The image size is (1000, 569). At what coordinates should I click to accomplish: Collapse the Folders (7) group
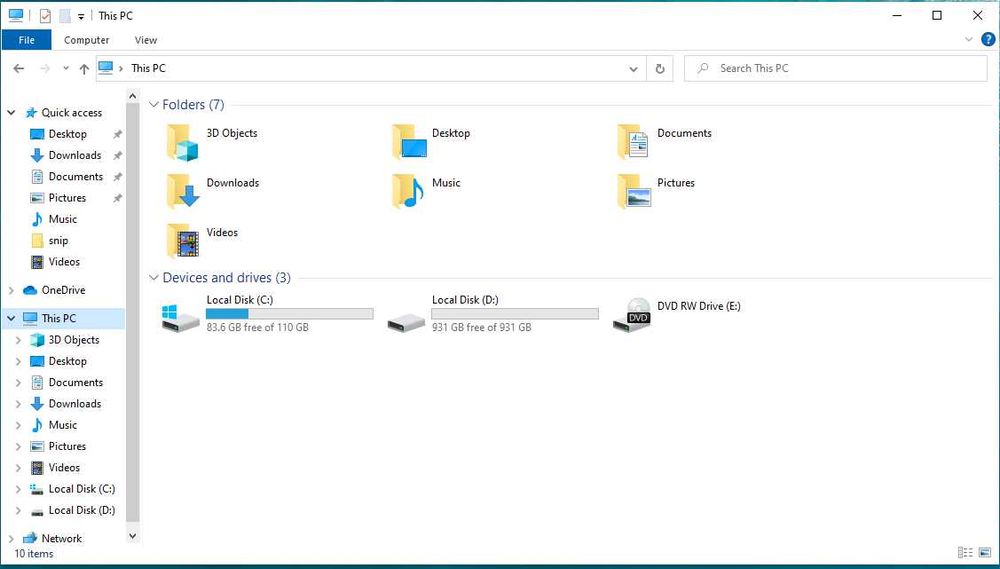(x=154, y=105)
